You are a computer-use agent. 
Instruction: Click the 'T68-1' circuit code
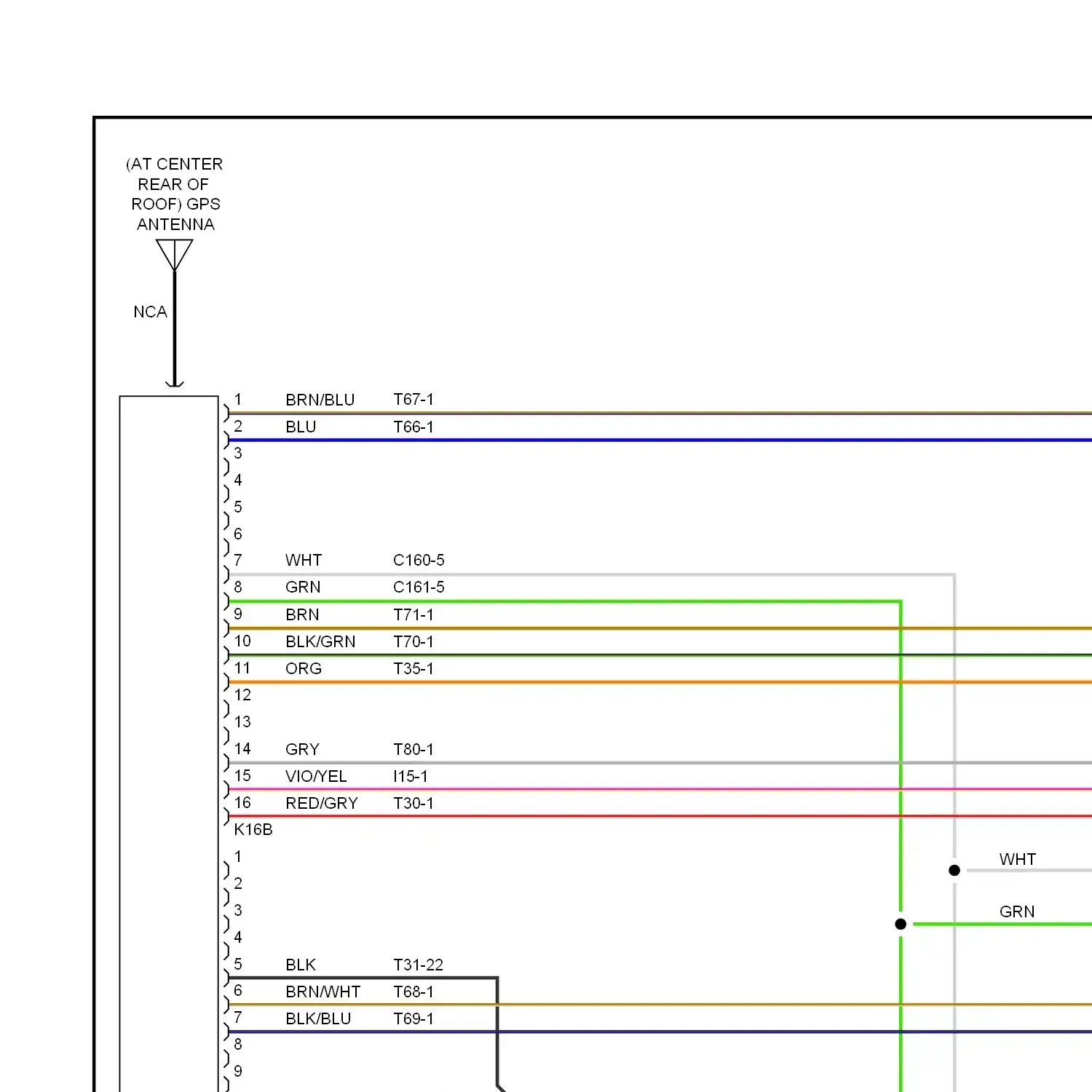414,992
